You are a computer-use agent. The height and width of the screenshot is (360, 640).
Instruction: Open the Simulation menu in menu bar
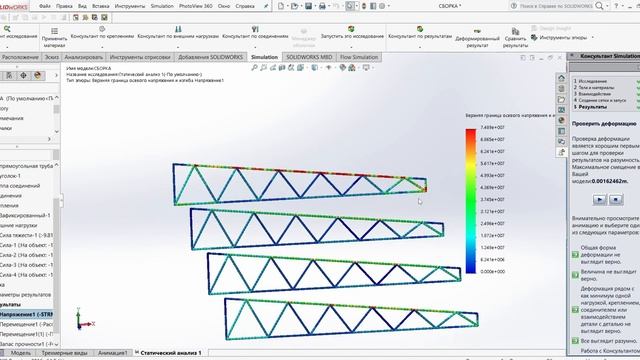point(162,6)
